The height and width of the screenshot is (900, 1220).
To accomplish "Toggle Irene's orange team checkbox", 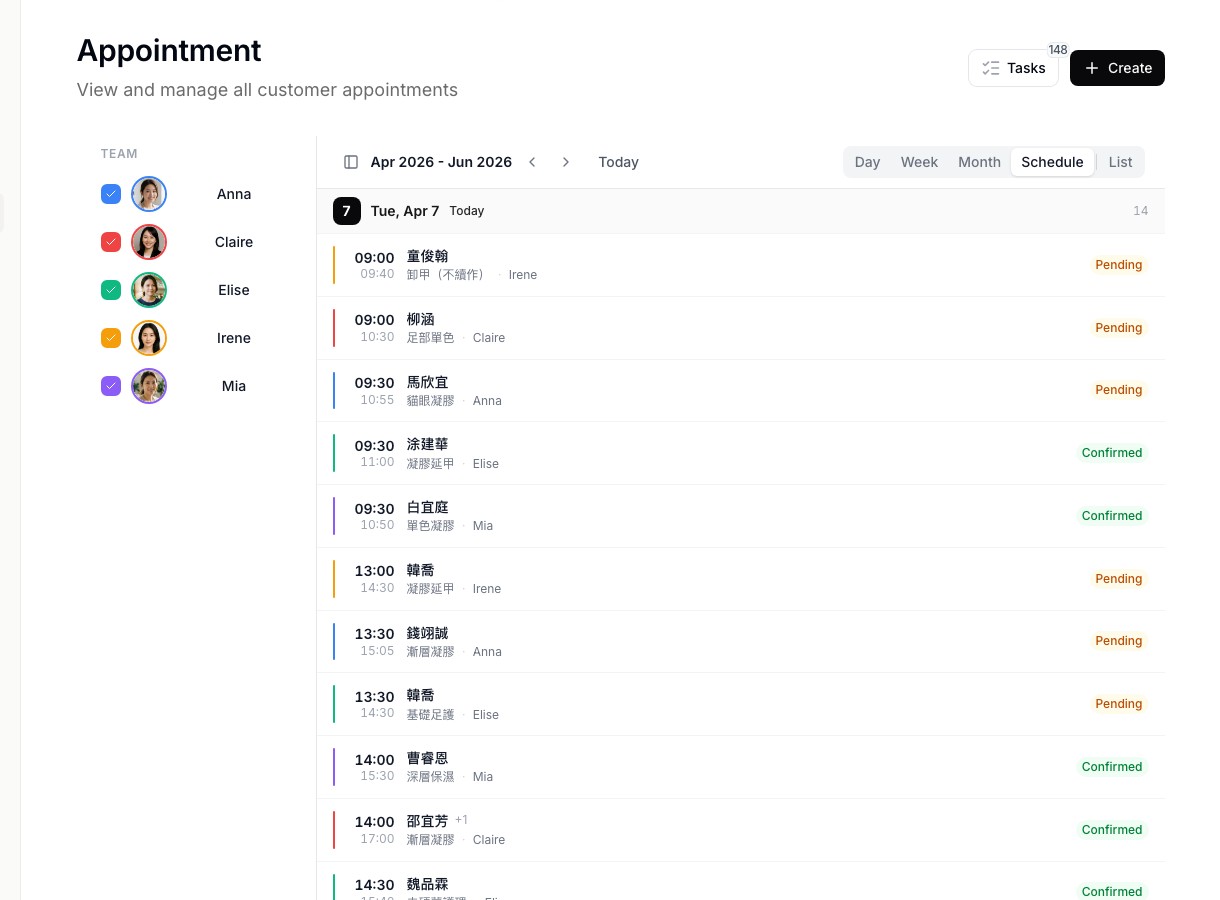I will 110,338.
